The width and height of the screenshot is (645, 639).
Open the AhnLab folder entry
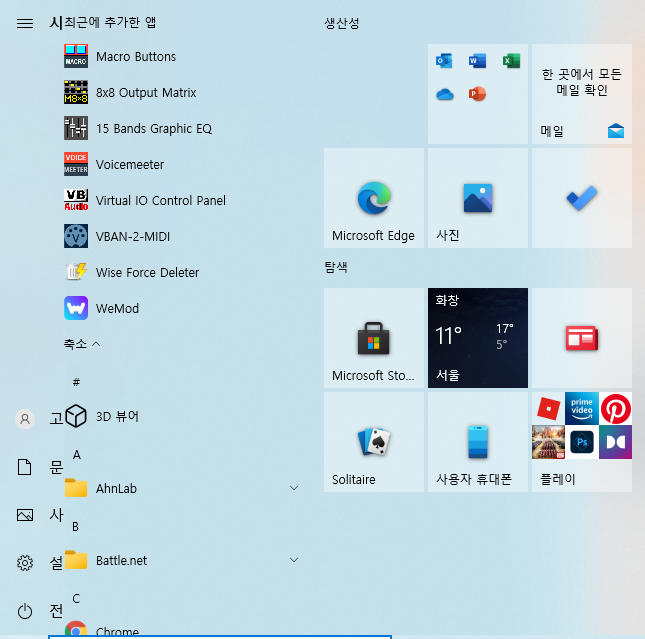tap(181, 488)
